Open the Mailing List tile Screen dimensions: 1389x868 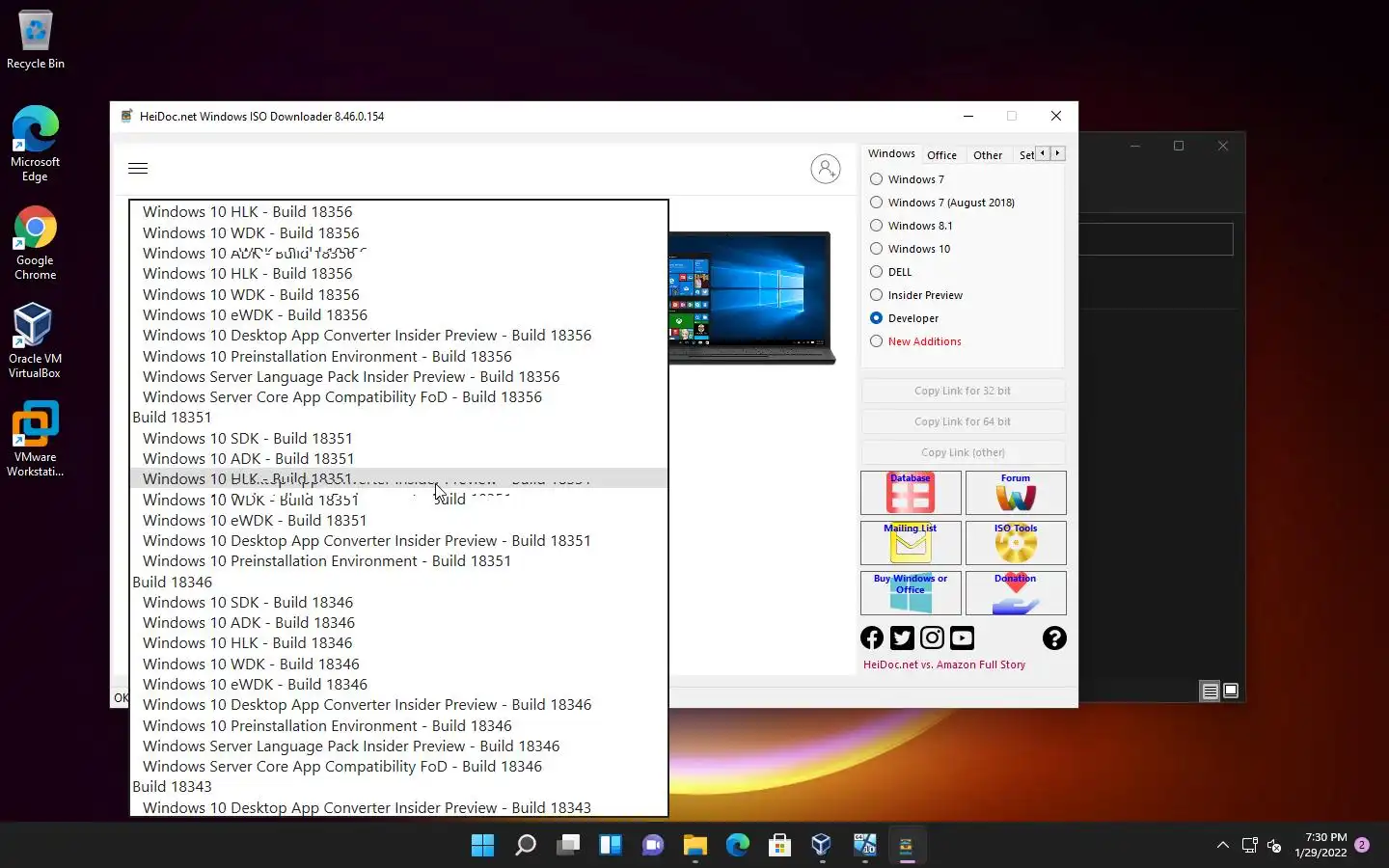(x=911, y=543)
